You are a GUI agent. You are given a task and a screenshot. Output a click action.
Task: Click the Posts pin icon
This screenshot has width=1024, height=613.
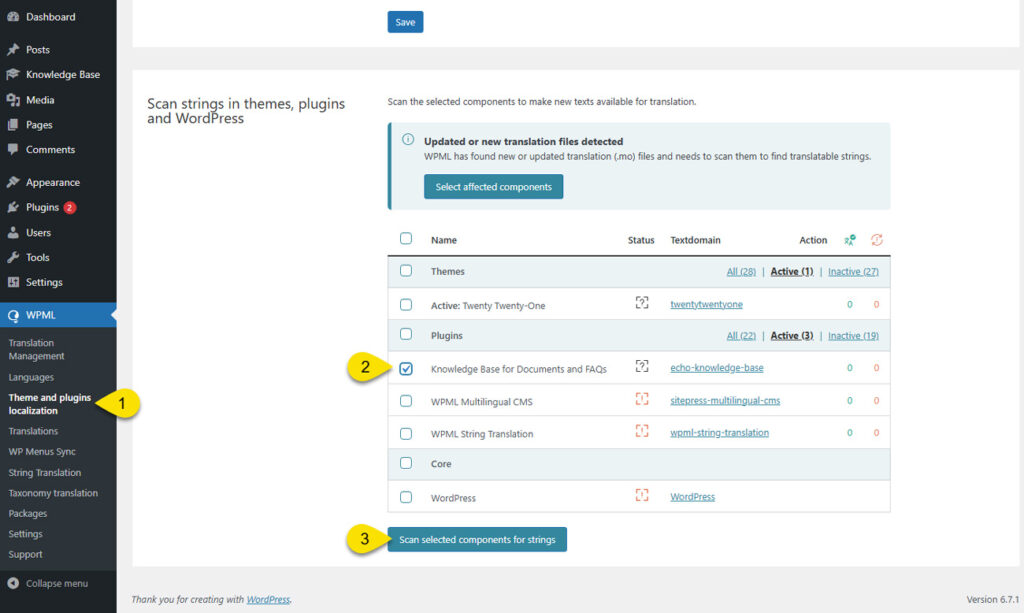(13, 50)
